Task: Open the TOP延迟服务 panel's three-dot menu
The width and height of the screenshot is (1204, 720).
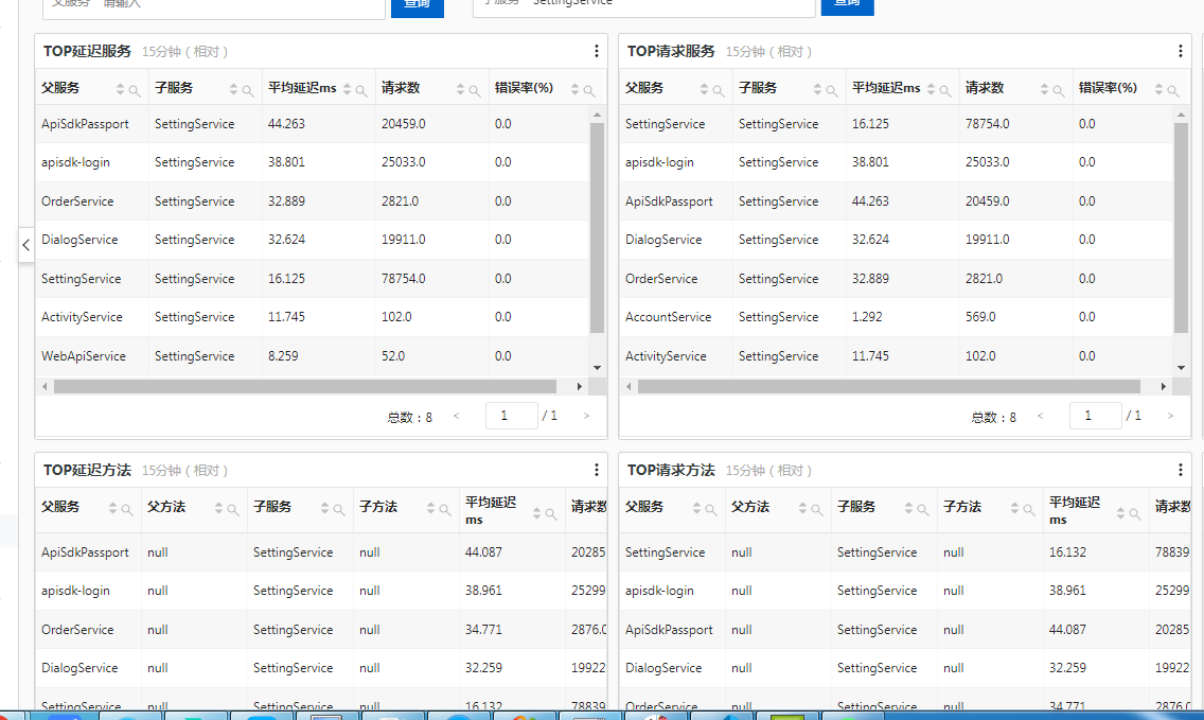Action: [596, 51]
